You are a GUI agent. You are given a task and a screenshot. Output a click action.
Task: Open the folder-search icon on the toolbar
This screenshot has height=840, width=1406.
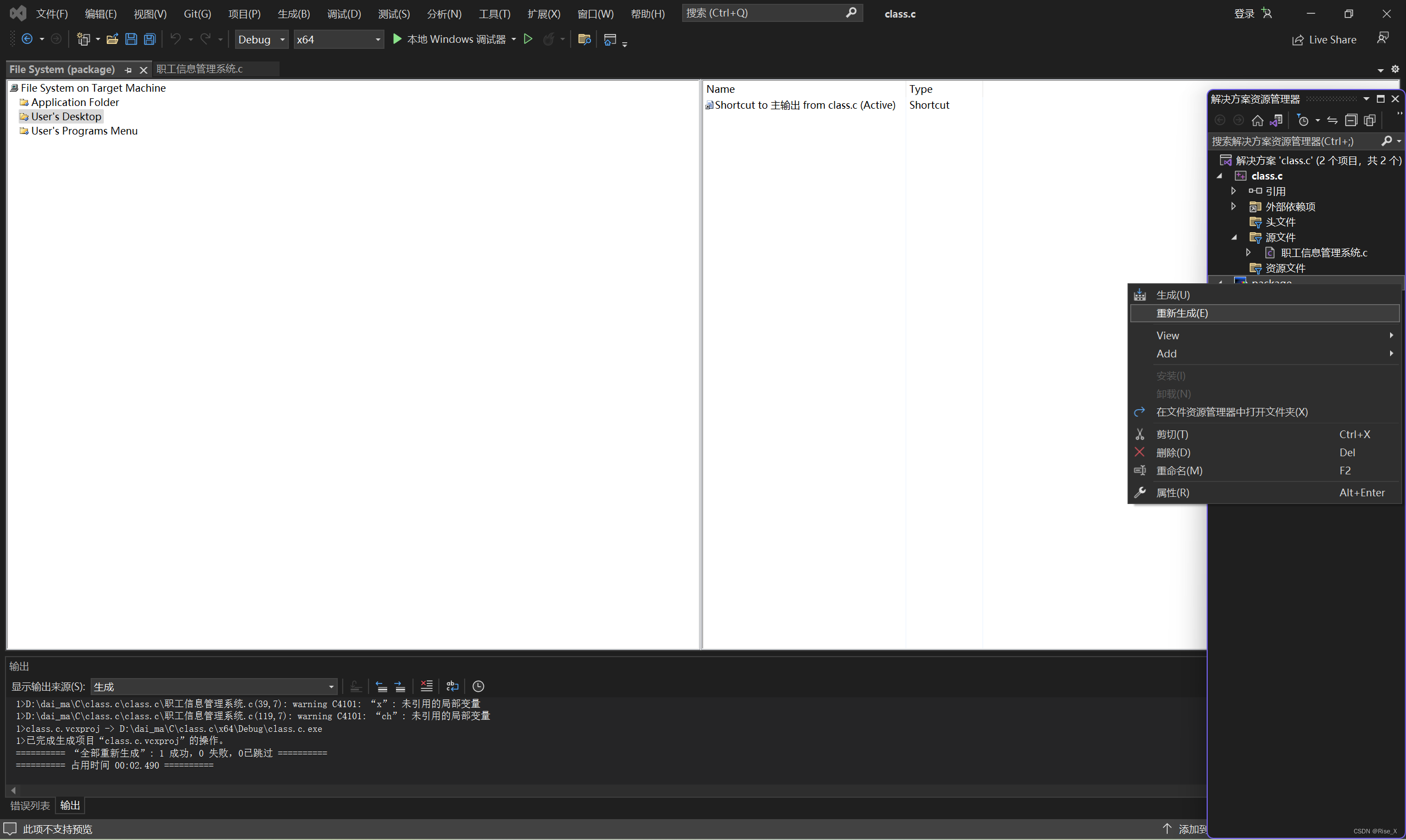[x=583, y=39]
